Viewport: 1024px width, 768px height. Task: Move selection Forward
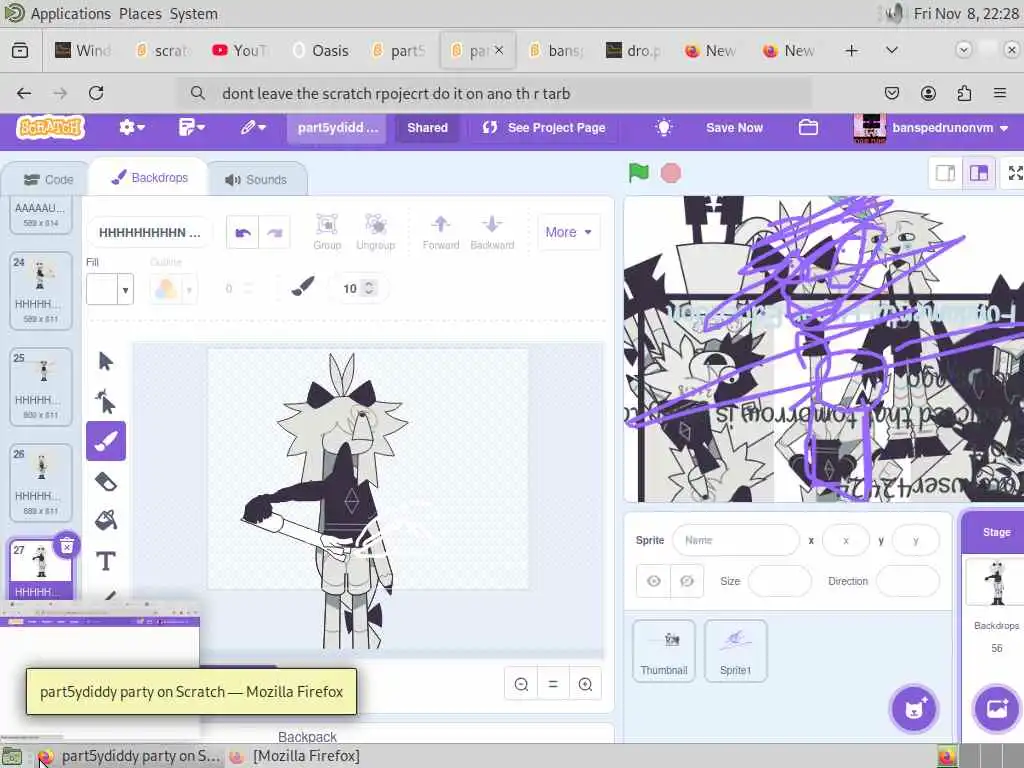point(440,232)
